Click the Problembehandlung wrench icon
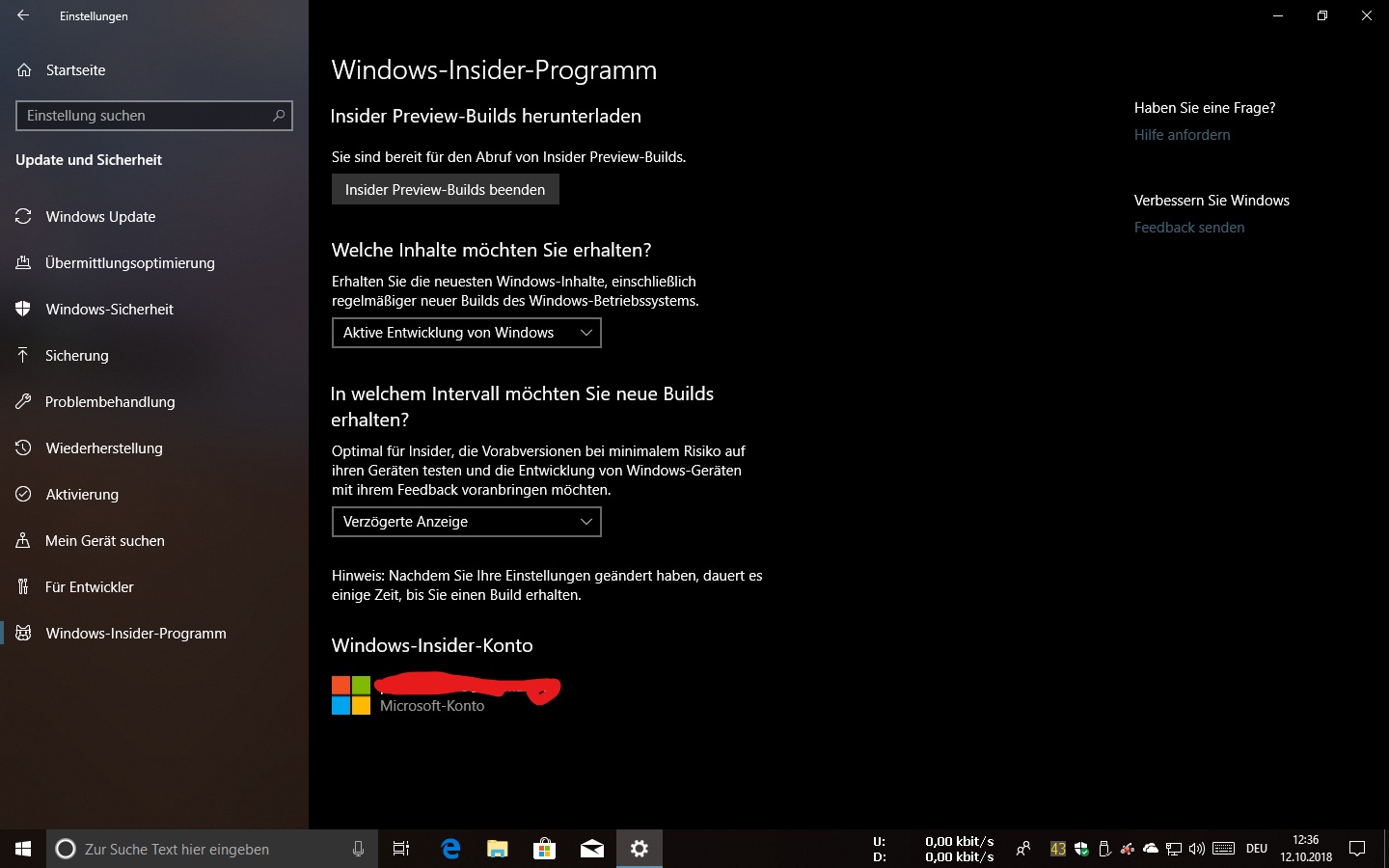Viewport: 1389px width, 868px height. coord(23,401)
